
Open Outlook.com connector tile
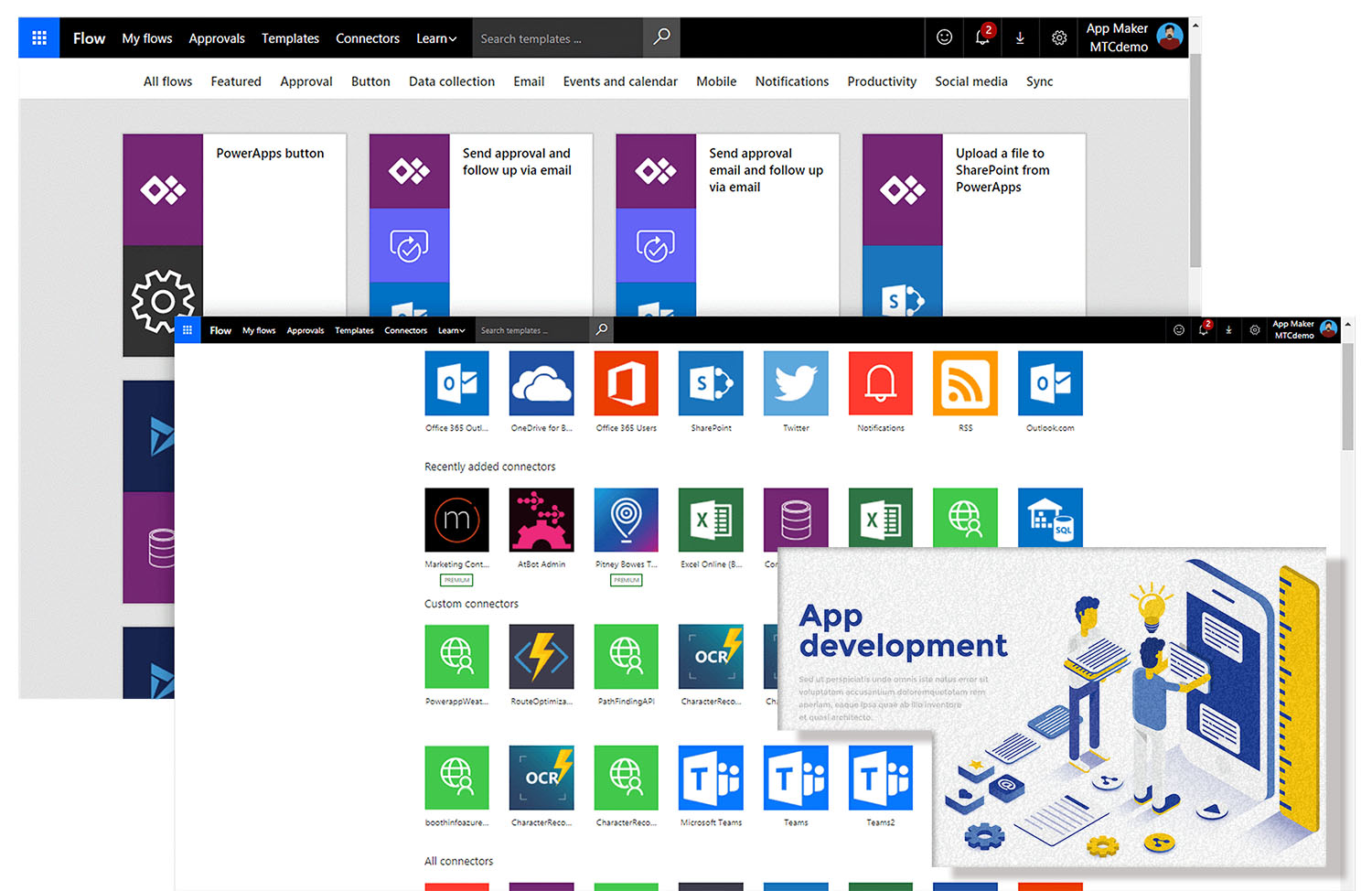[1050, 383]
